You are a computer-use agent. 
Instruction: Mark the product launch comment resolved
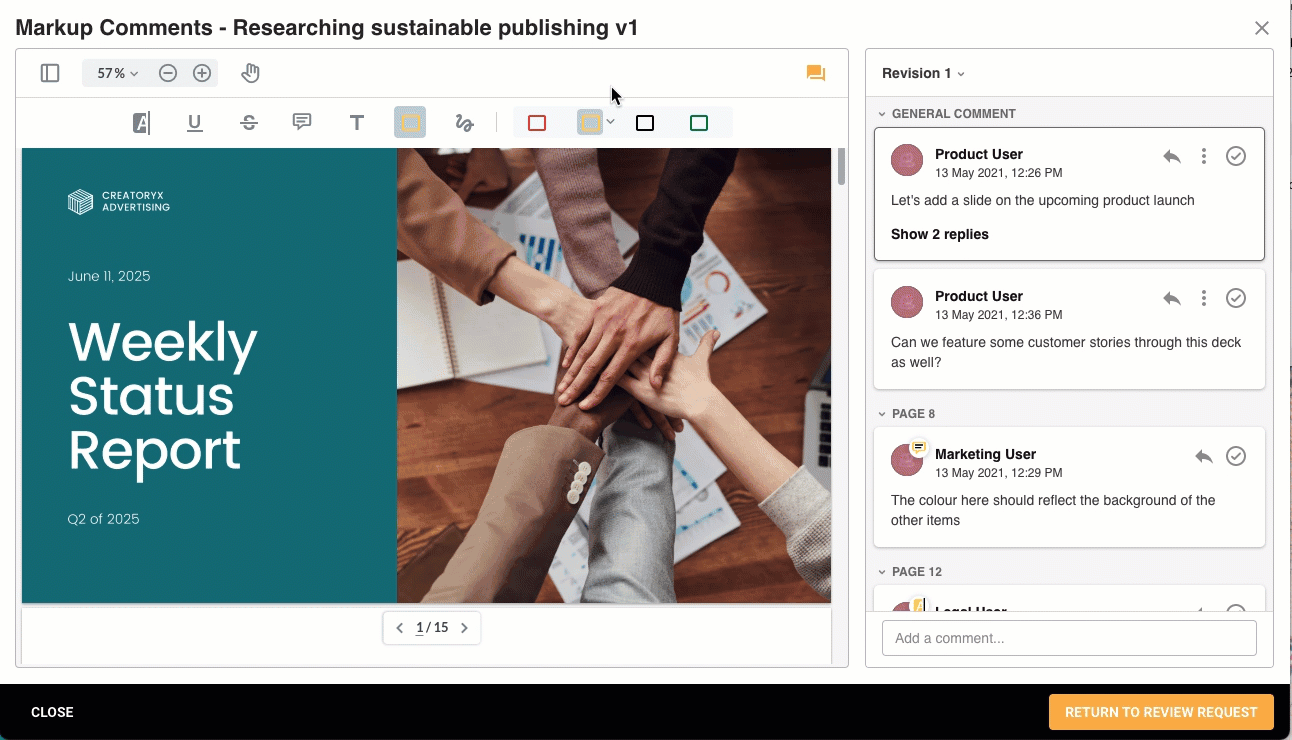[x=1236, y=156]
